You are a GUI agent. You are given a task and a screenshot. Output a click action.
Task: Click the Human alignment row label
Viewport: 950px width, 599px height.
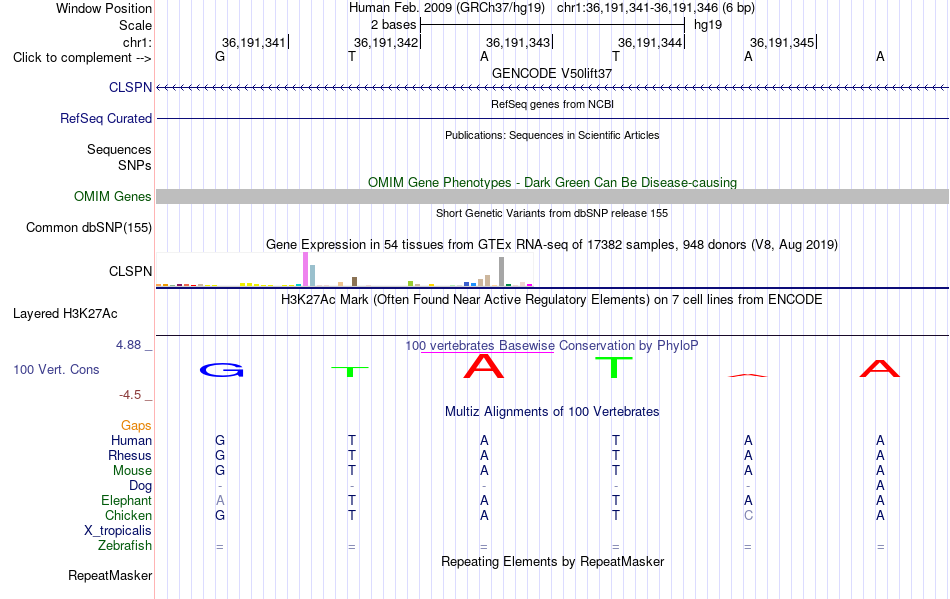click(131, 440)
